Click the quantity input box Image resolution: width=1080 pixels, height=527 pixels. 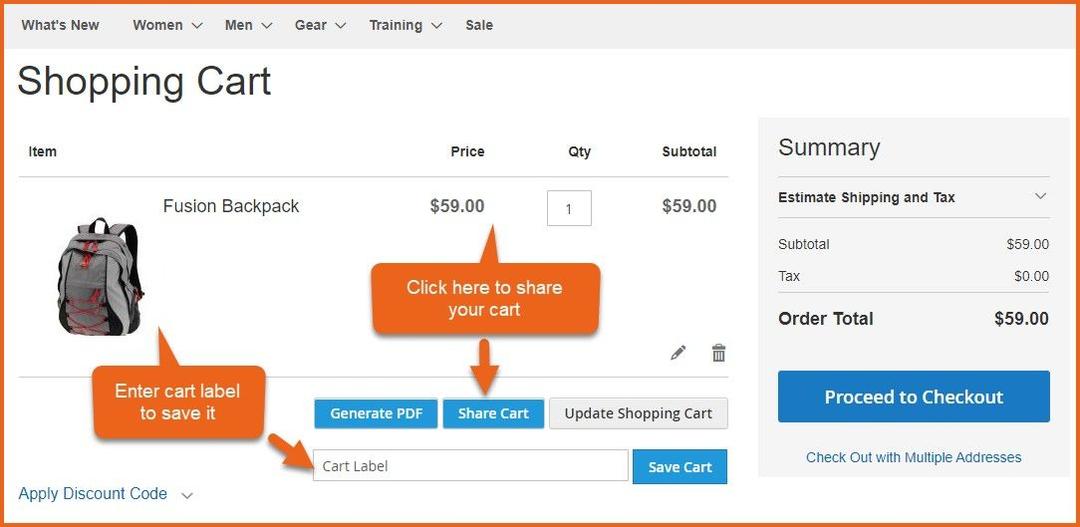pos(569,209)
